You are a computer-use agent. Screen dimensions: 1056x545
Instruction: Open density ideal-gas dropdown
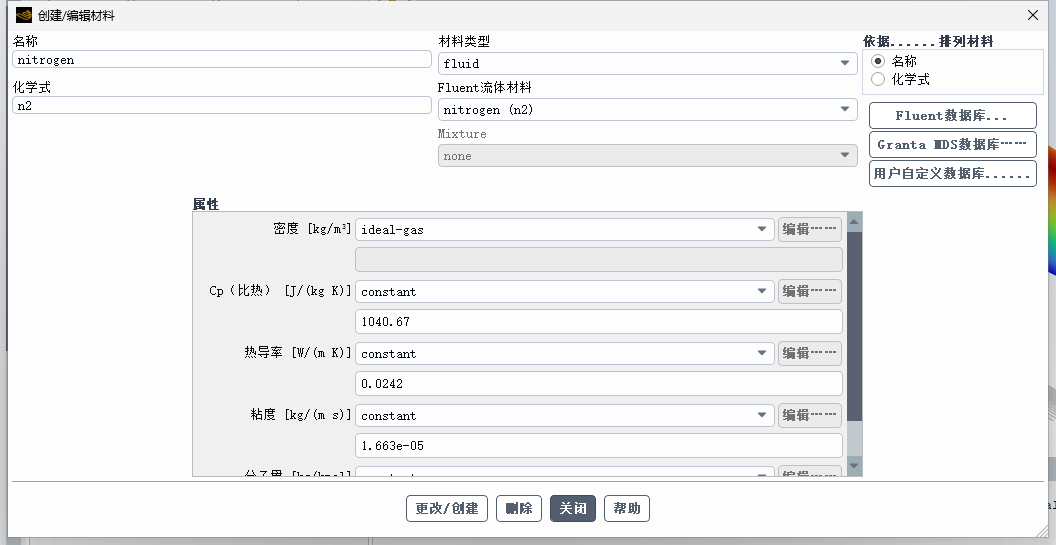[564, 229]
